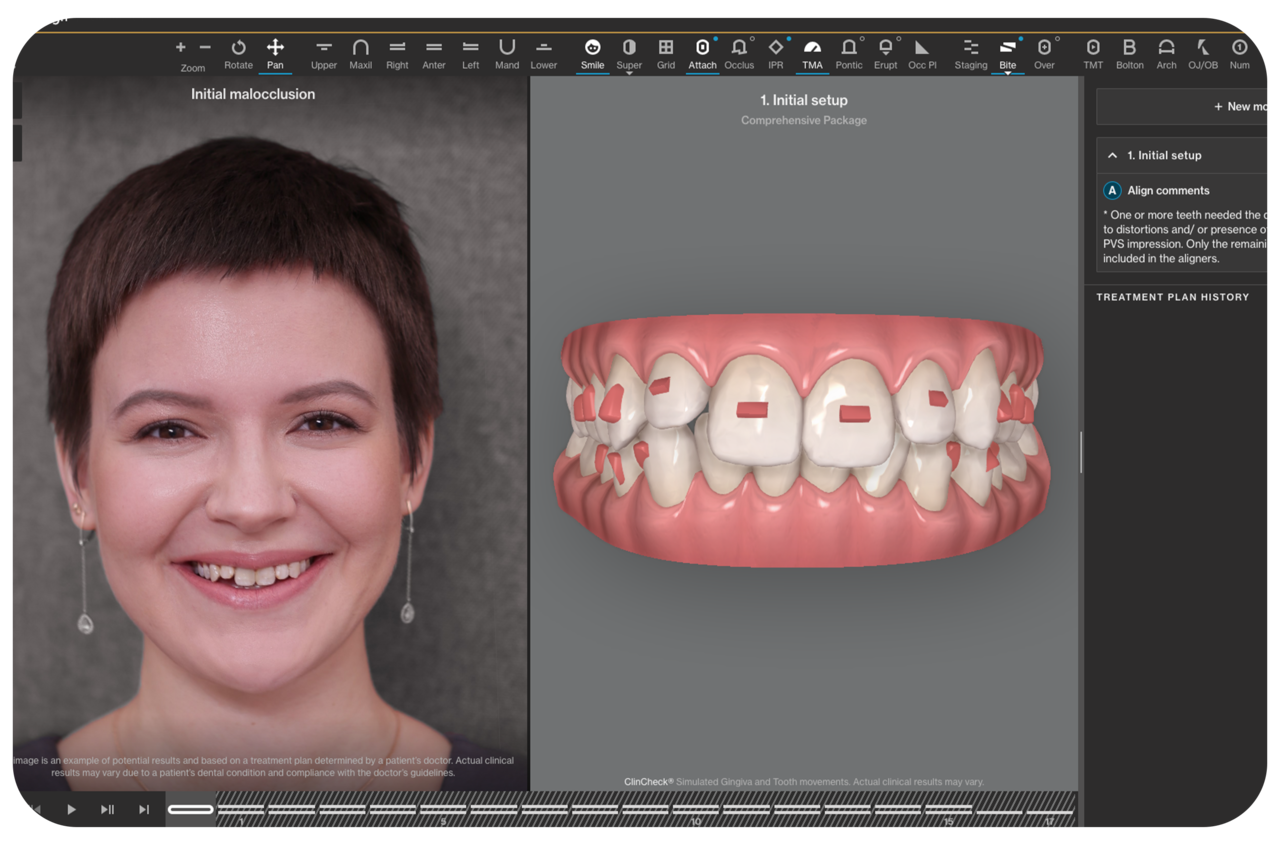Switch to Upper arch view
This screenshot has height=845, width=1280.
click(x=324, y=48)
